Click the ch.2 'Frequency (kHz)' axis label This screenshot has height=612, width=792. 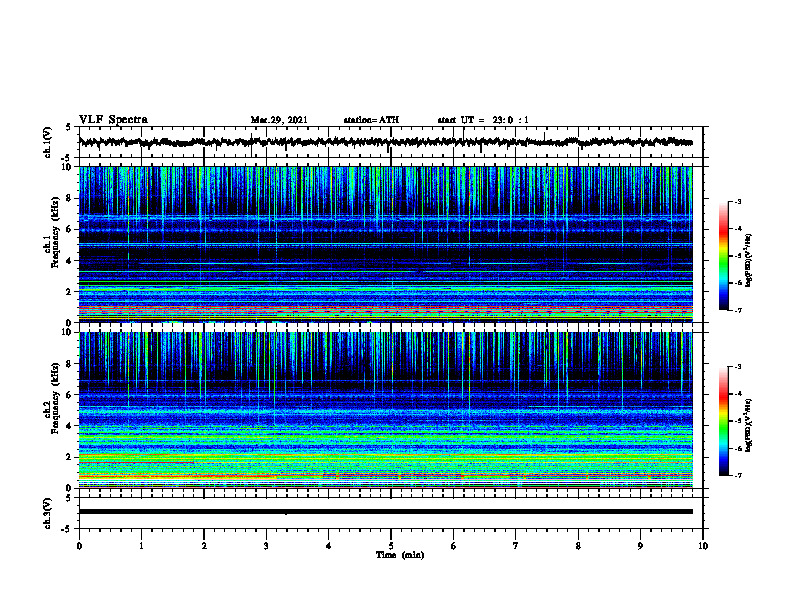[55, 398]
